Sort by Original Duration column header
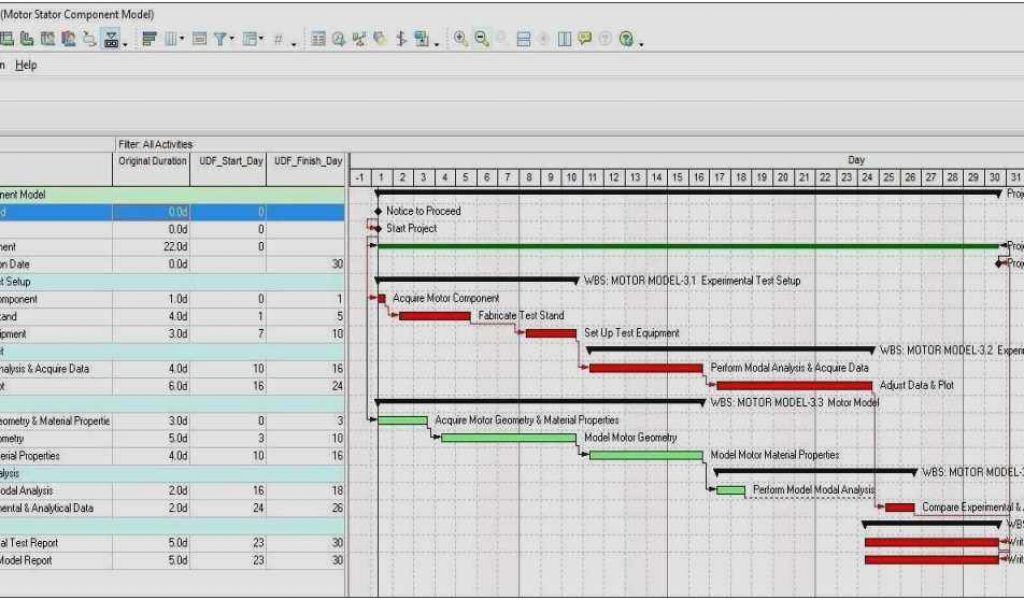Viewport: 1024px width, 600px height. coord(151,161)
